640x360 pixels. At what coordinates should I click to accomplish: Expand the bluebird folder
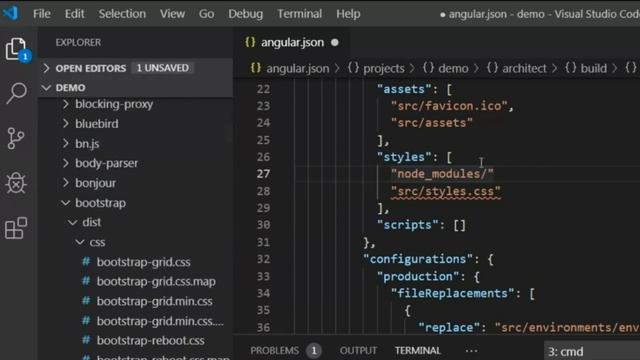(66, 123)
